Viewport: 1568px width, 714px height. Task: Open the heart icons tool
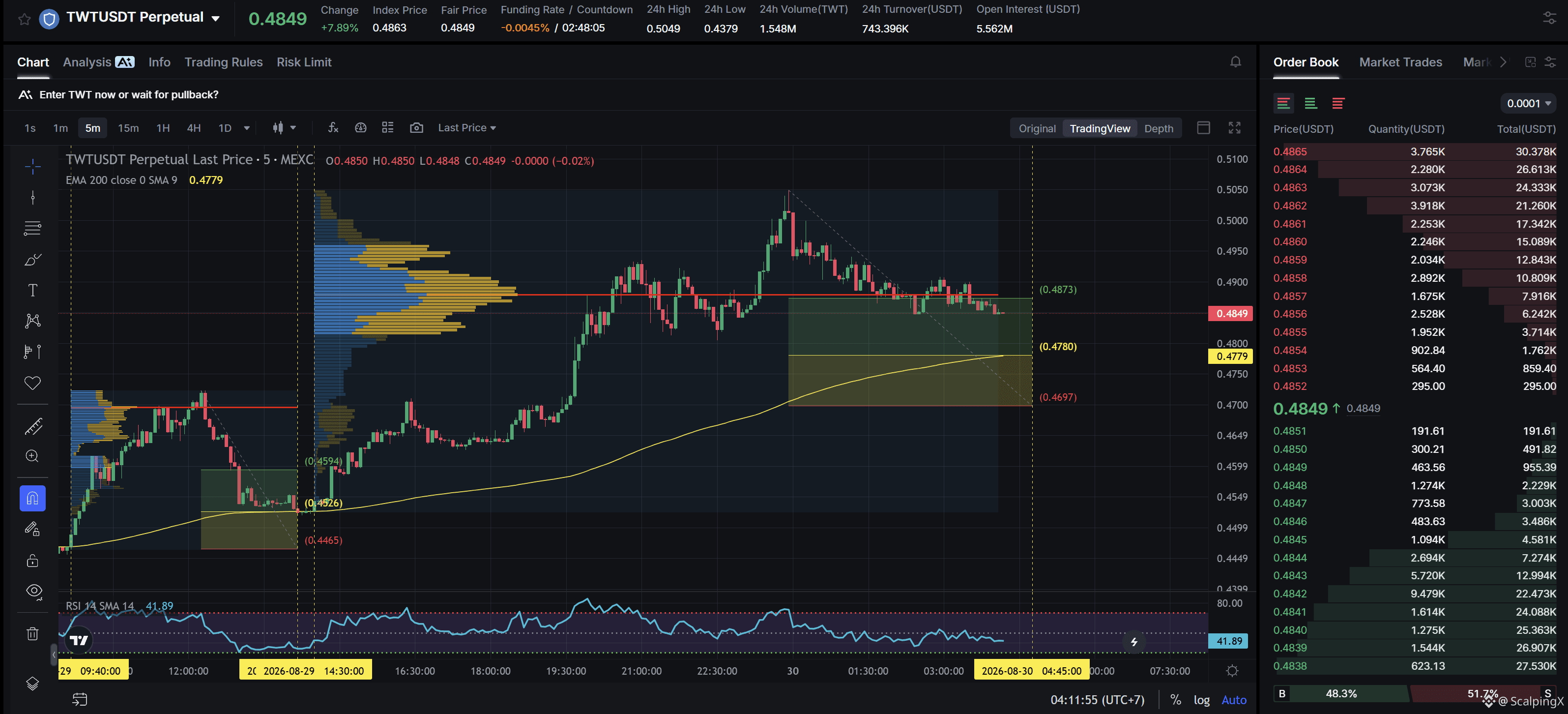[x=33, y=383]
